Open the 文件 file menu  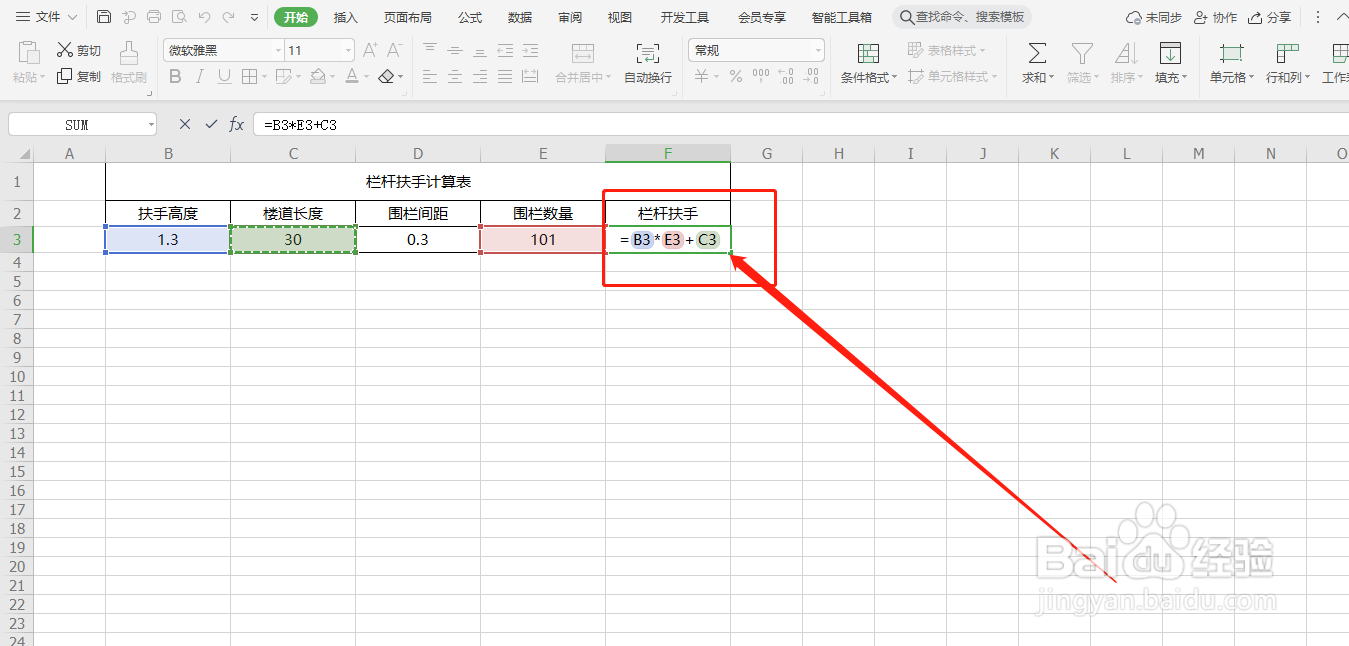(x=46, y=17)
